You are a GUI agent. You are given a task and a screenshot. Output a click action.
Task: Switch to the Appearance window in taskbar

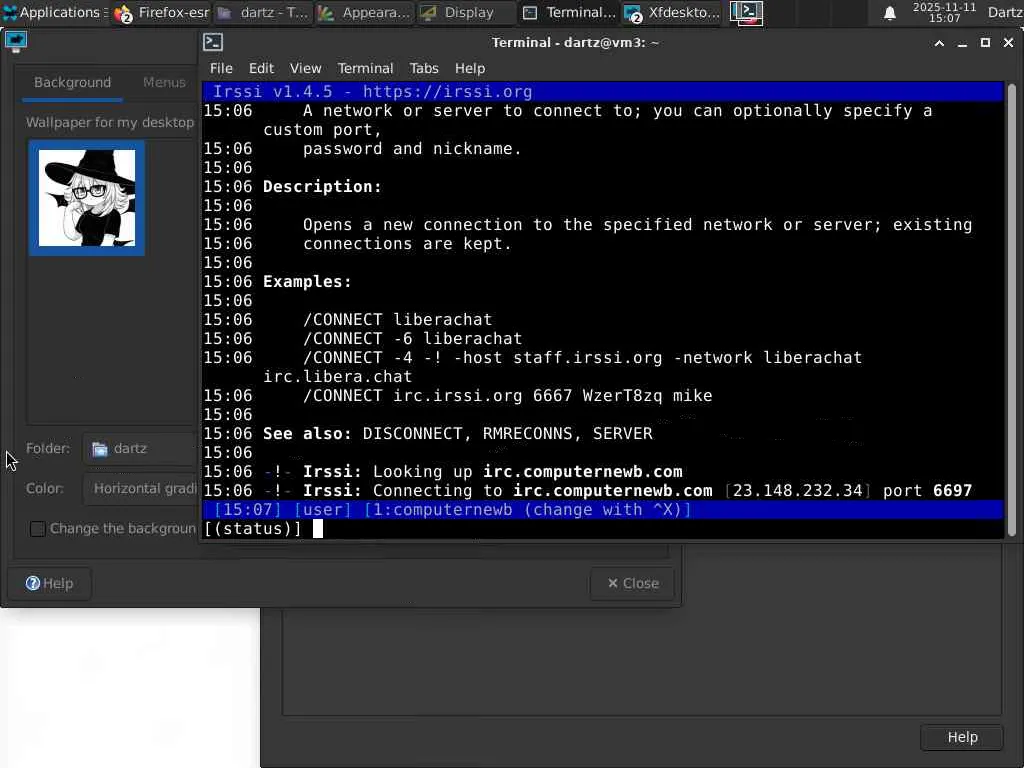364,12
